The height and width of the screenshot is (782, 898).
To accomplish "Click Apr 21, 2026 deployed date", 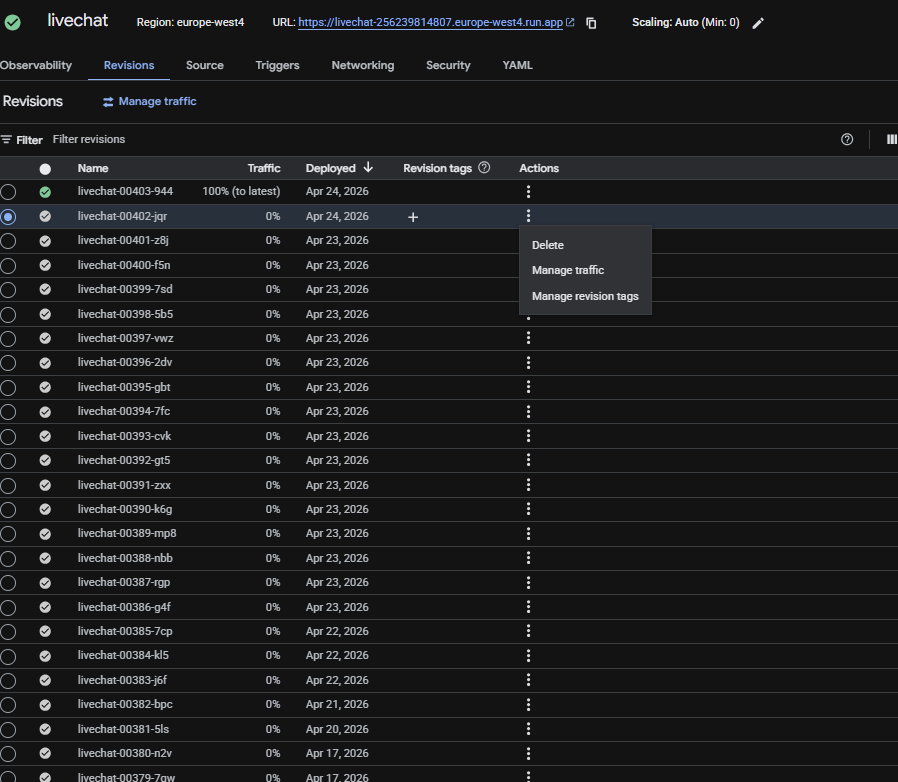I will [337, 704].
